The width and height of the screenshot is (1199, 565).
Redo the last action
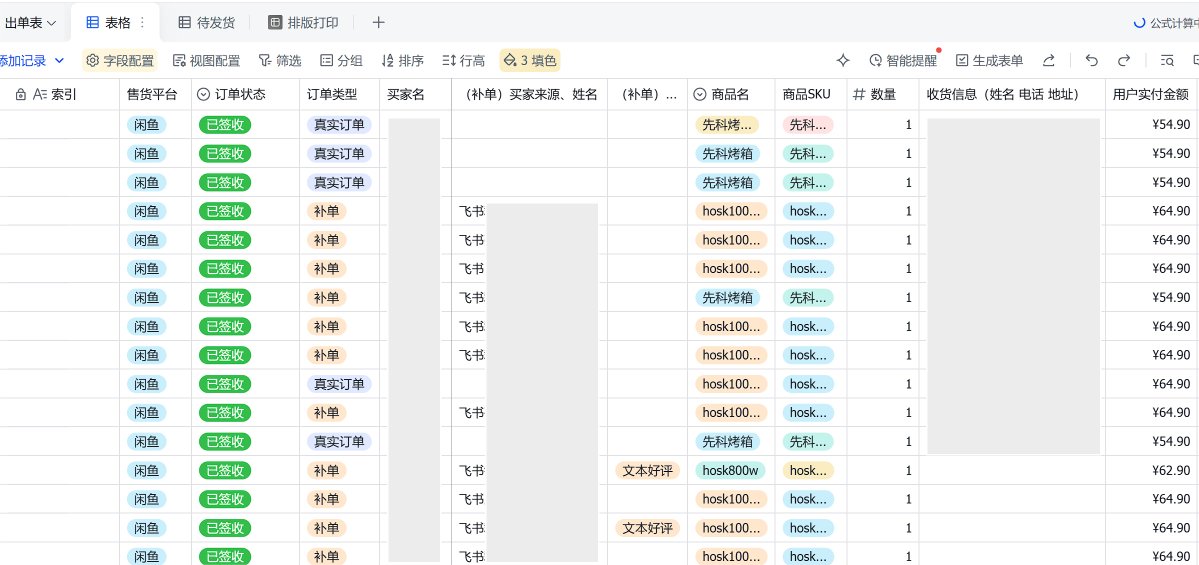[1124, 60]
